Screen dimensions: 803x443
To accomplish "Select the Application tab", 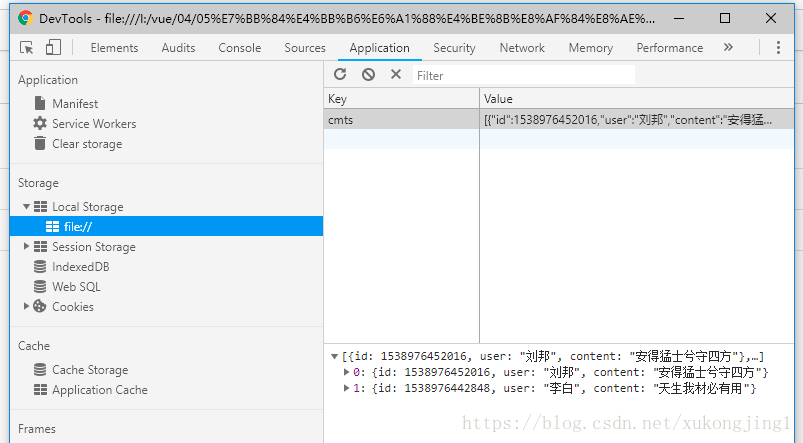I will pos(379,48).
